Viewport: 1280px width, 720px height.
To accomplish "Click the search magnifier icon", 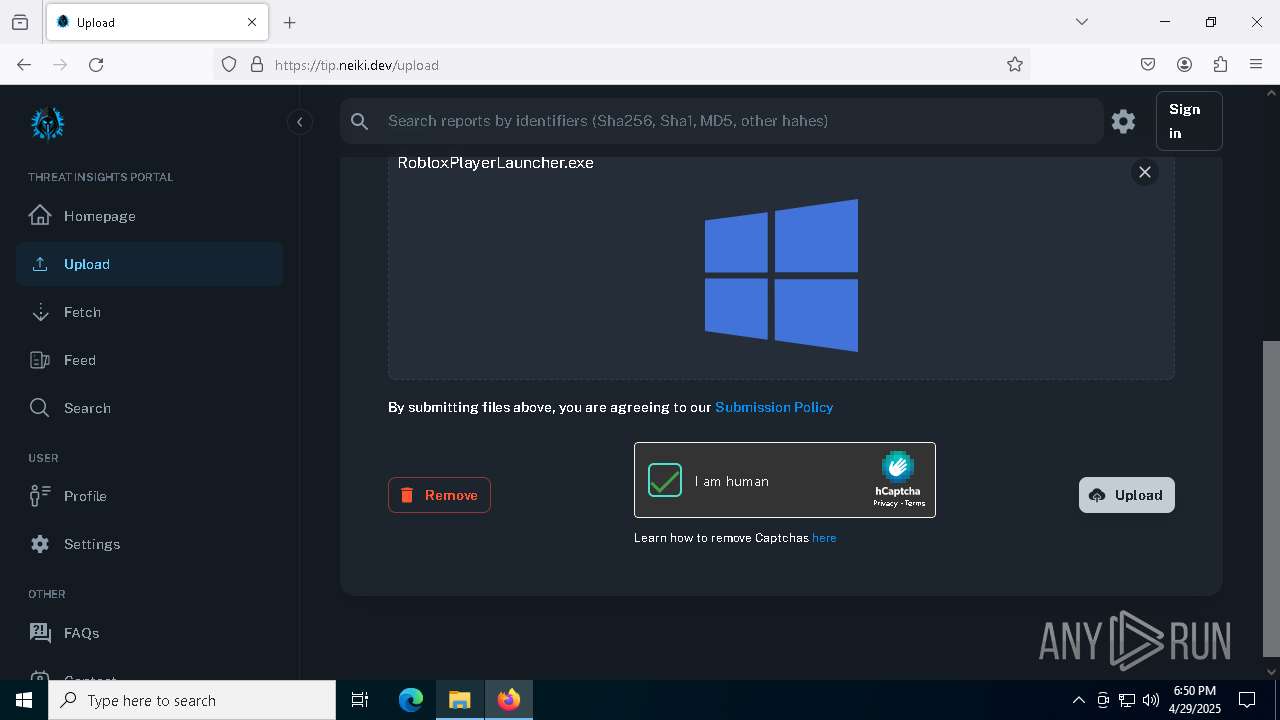I will tap(360, 121).
